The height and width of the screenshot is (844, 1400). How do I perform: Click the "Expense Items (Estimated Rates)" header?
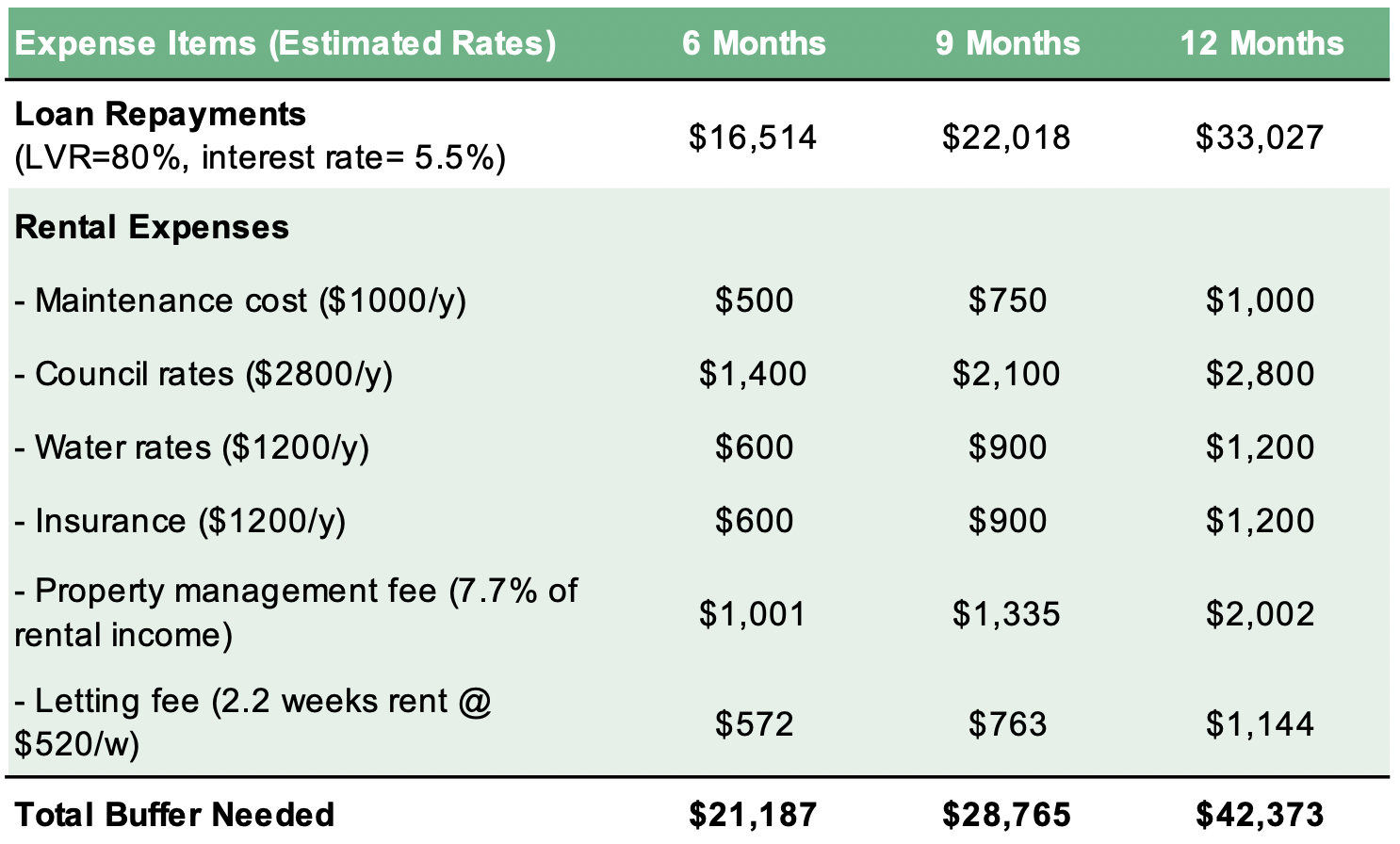coord(285,43)
